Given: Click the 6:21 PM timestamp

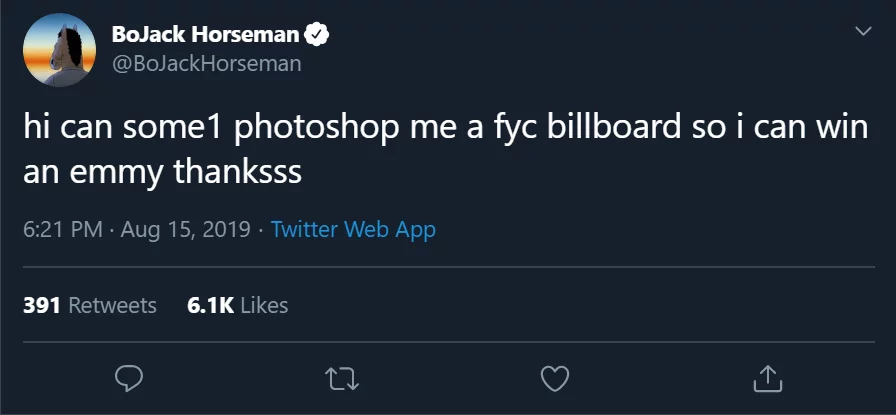Looking at the screenshot, I should (62, 229).
